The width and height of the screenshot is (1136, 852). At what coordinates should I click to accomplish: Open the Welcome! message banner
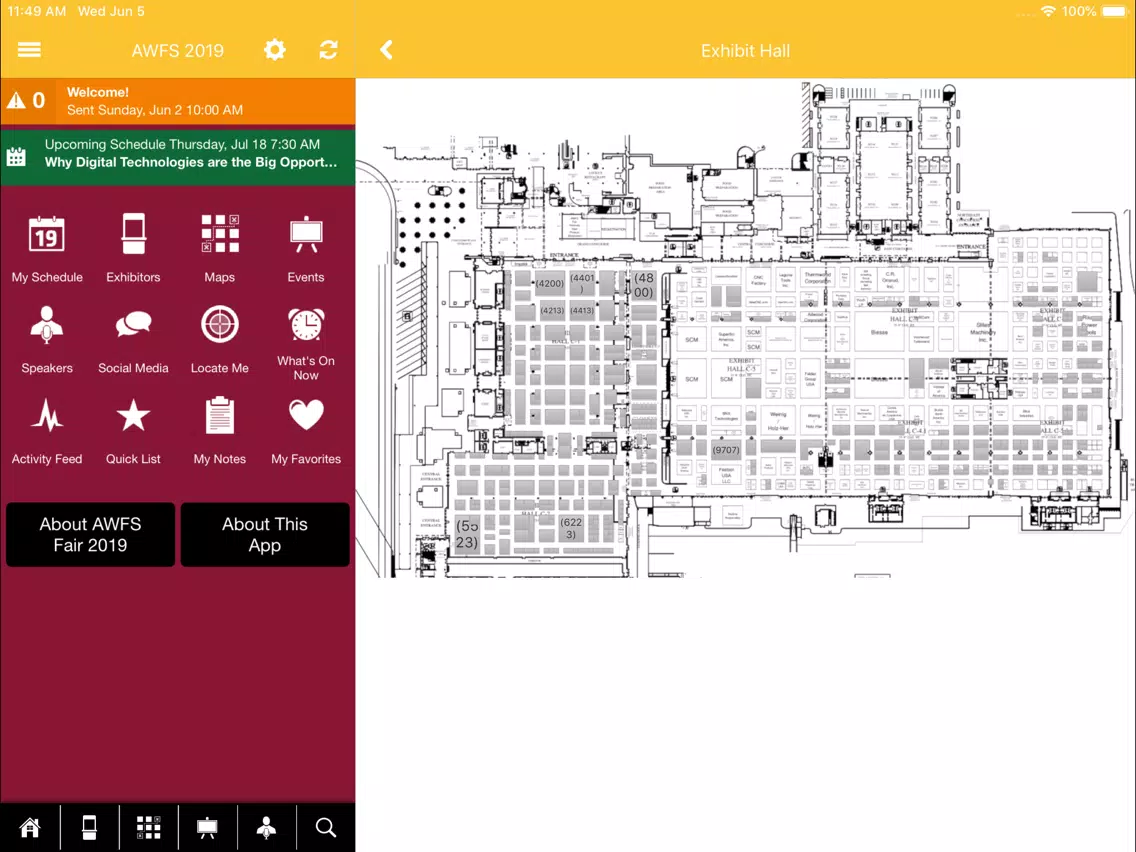(178, 101)
